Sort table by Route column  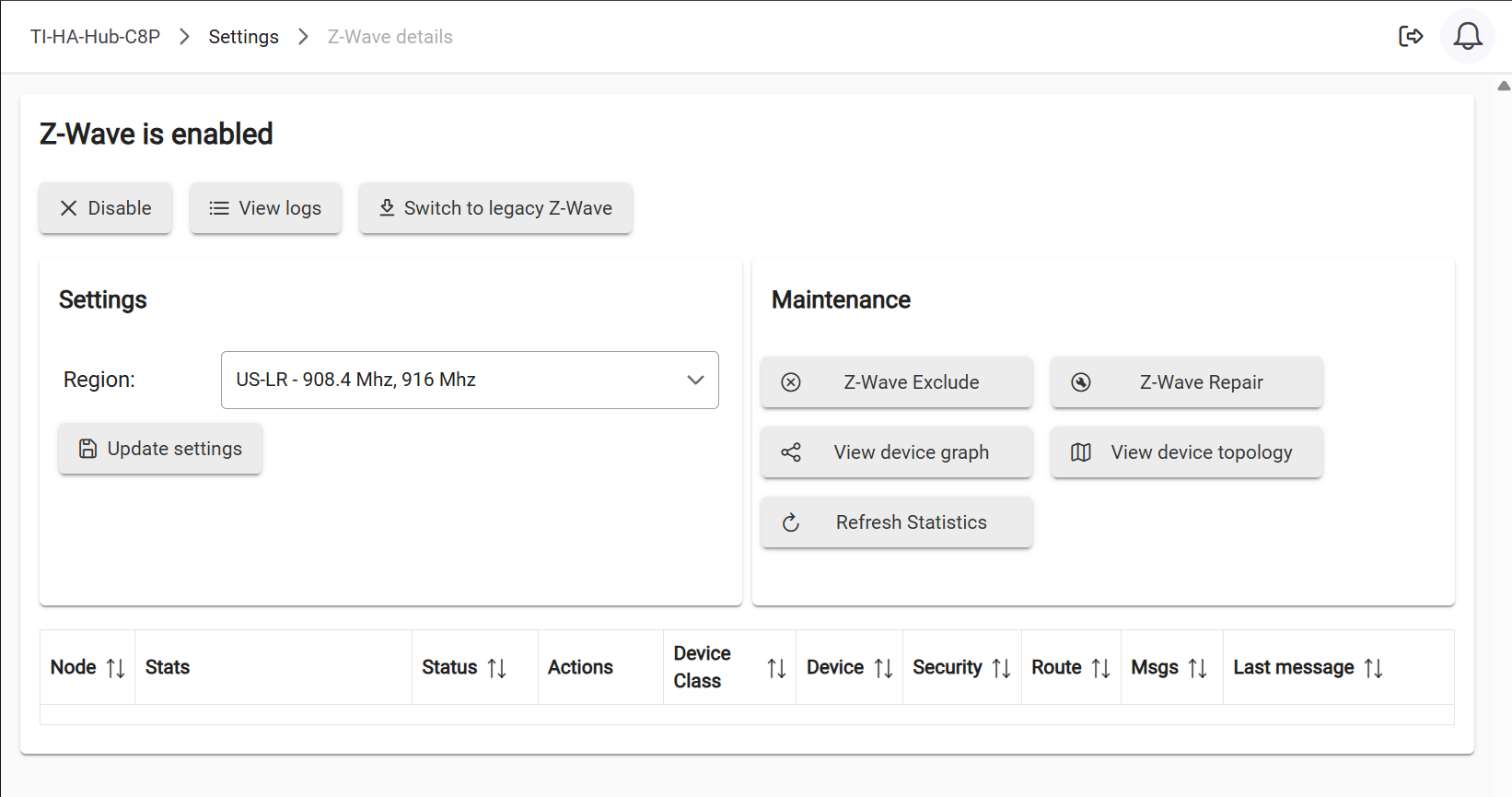click(x=1100, y=668)
